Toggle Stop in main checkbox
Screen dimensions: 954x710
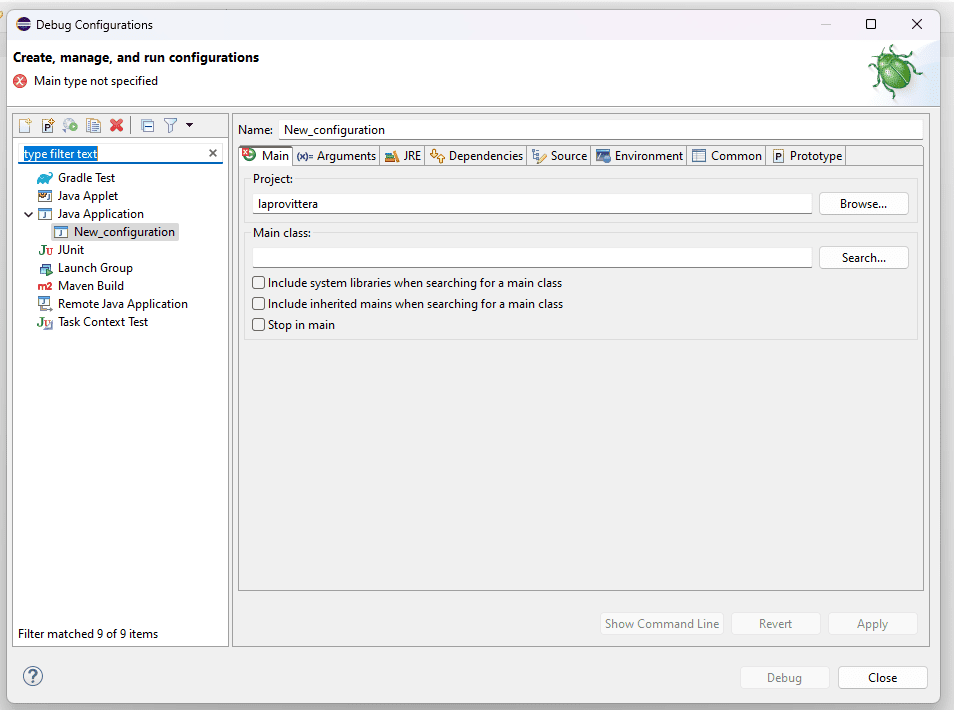(x=259, y=325)
